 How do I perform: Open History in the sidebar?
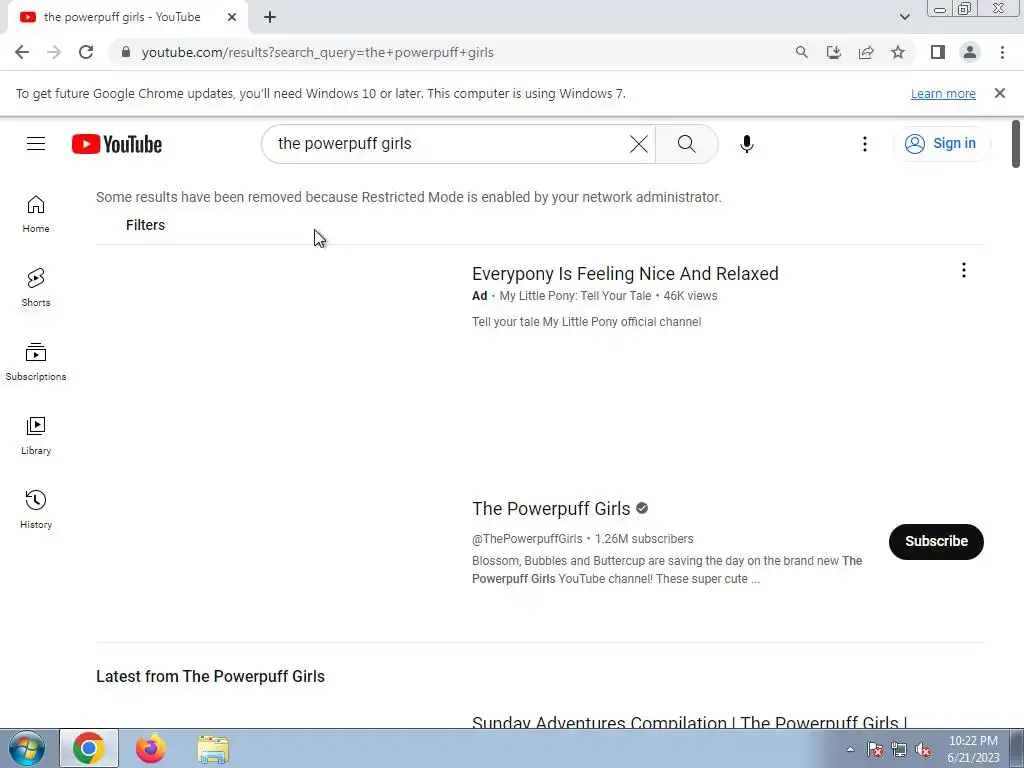coord(36,509)
